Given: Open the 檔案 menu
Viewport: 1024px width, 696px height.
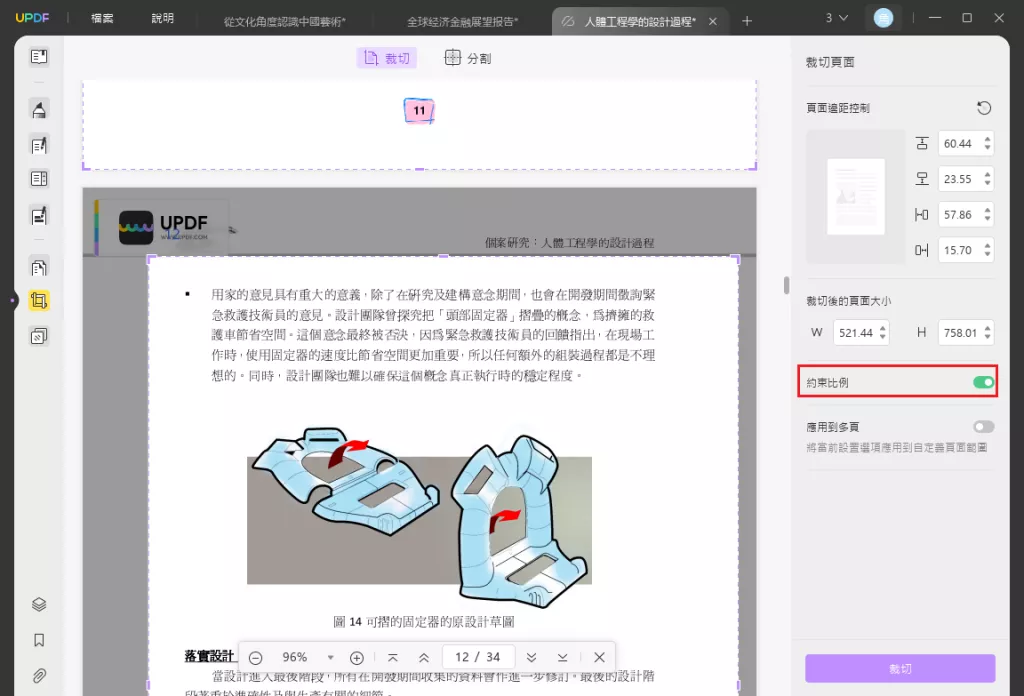Looking at the screenshot, I should pyautogui.click(x=101, y=17).
